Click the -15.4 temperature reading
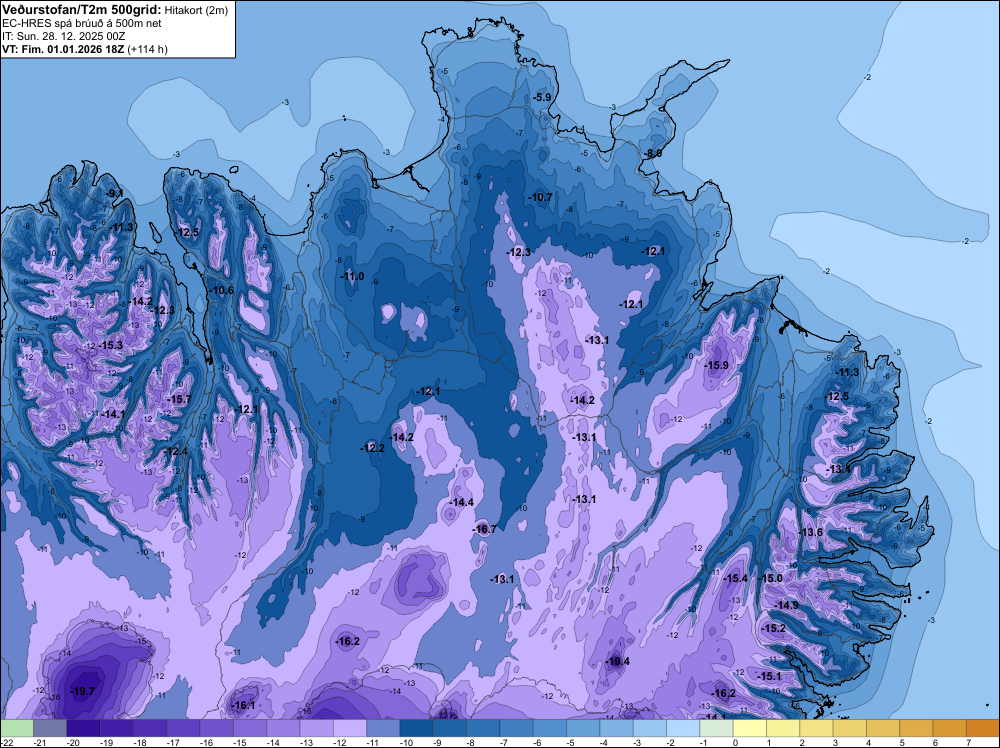 pyautogui.click(x=735, y=578)
